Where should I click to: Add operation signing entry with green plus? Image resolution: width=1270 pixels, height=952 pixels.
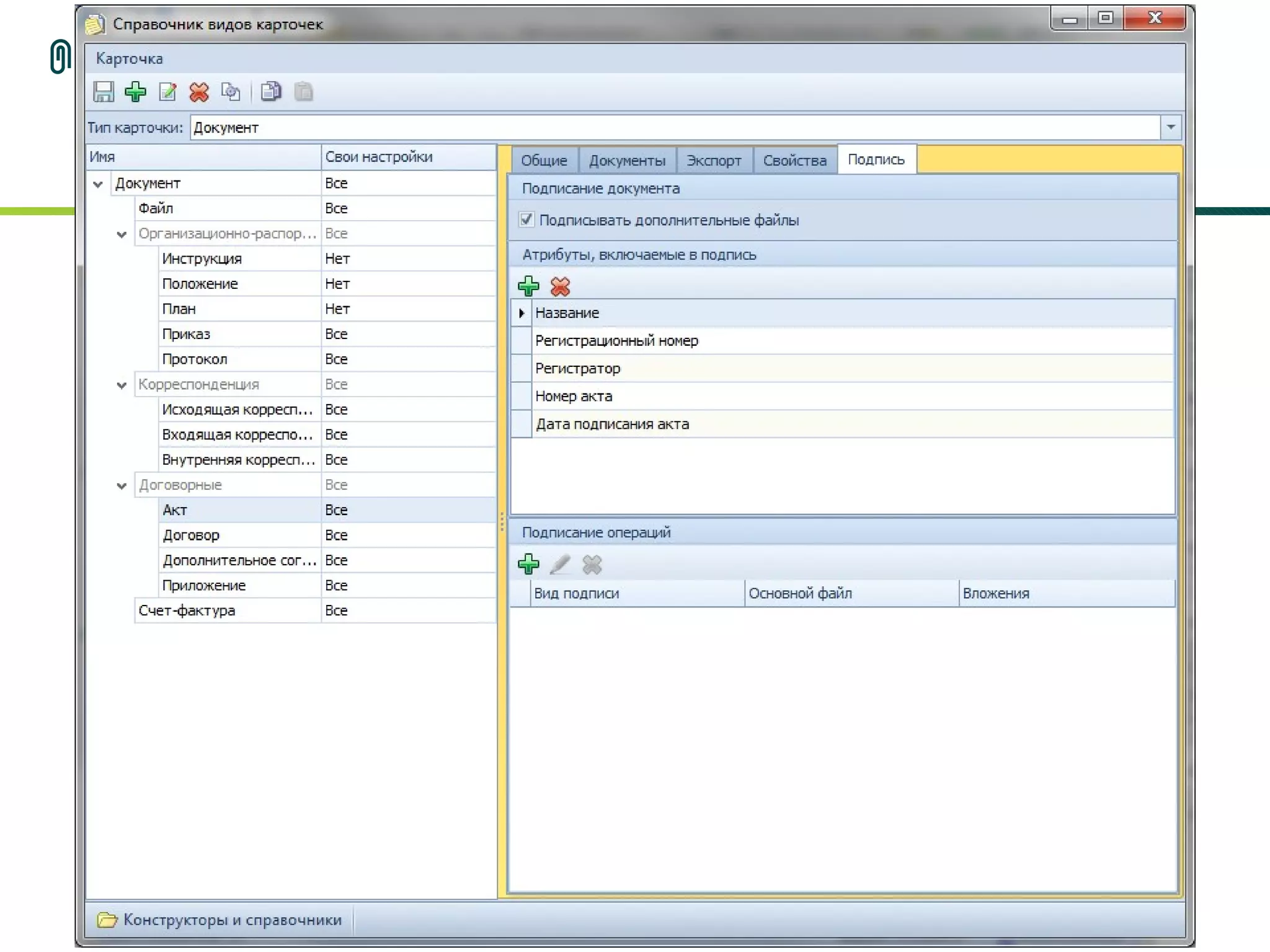coord(528,564)
